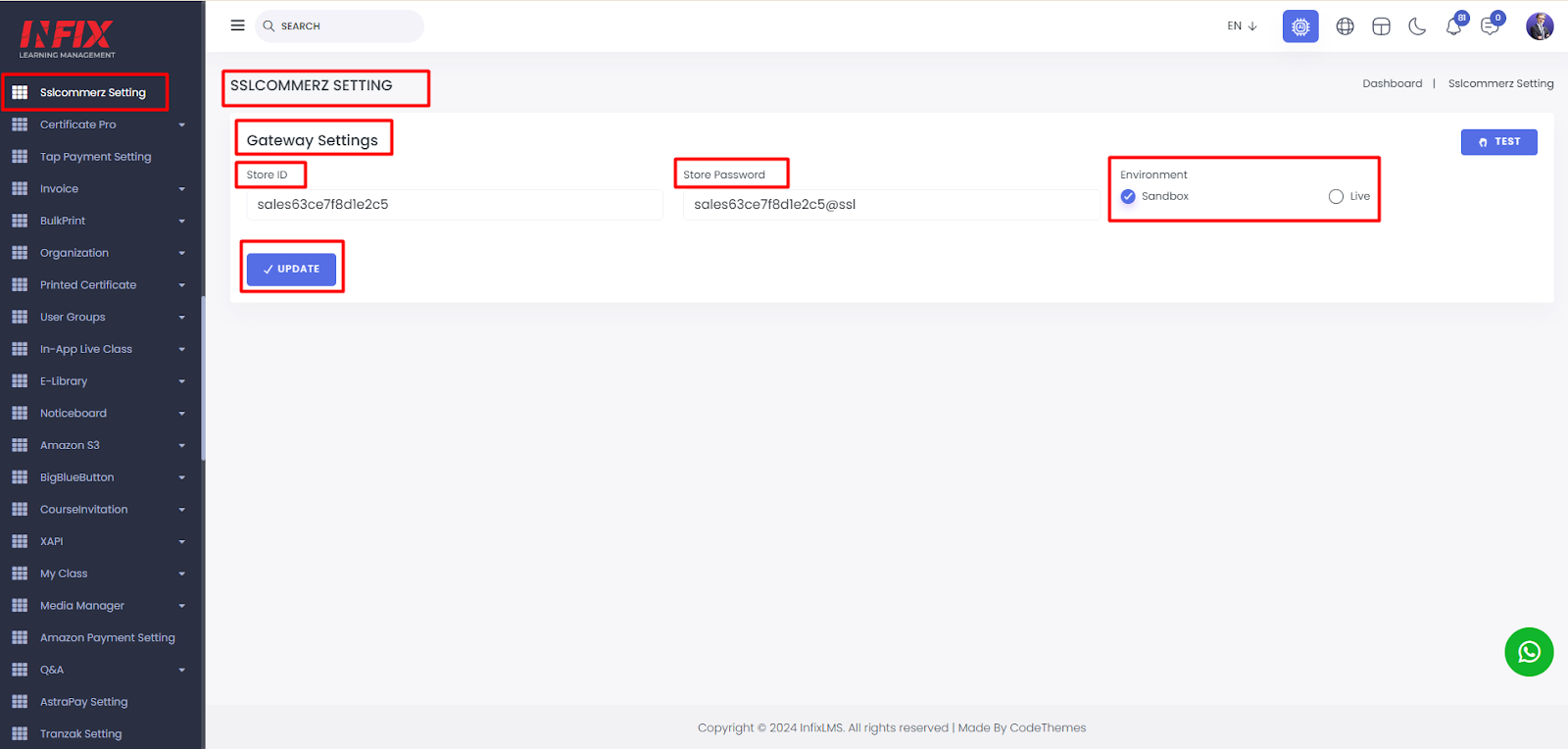Open Sslcommerz Setting sidebar item
Viewport: 1568px width, 749px height.
pos(93,92)
